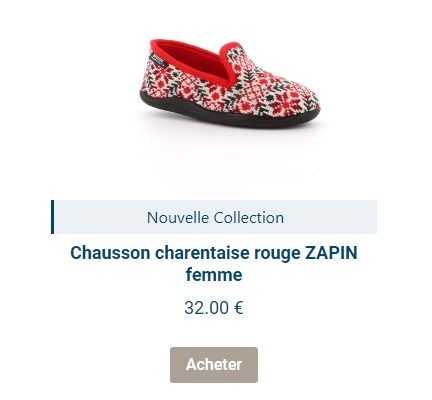
Task: Open the red ZAPIN slipper product image
Action: click(230, 83)
